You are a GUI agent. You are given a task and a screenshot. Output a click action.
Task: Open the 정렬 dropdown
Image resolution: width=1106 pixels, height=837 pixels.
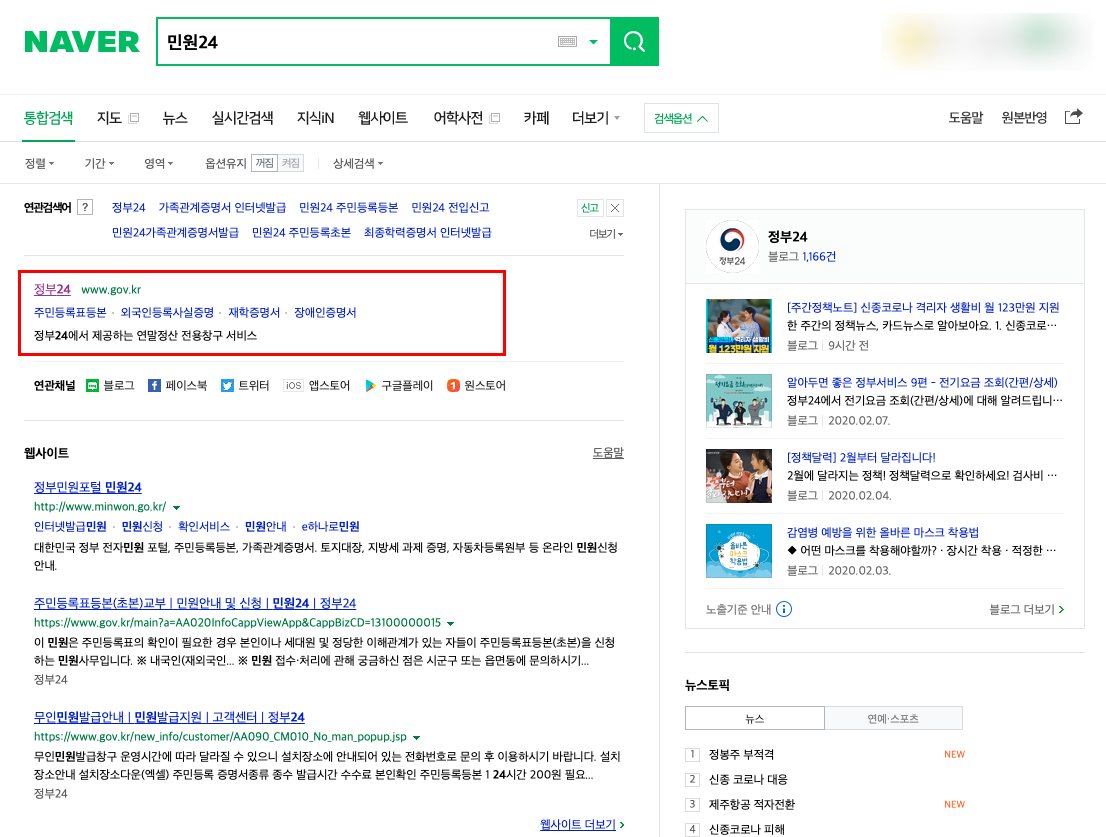point(40,163)
